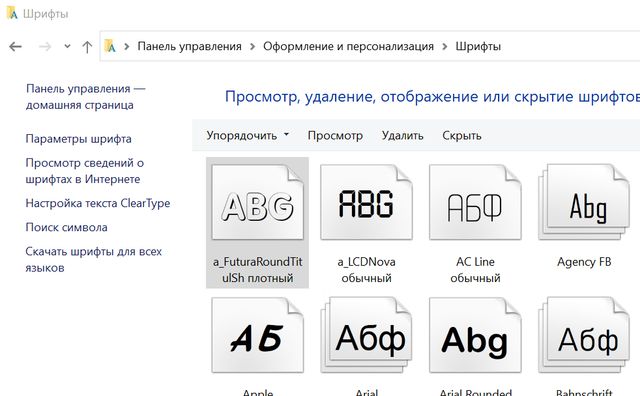Click the page heading Просмотр, удаление, отображение
Viewport: 640px width, 396px height.
433,97
